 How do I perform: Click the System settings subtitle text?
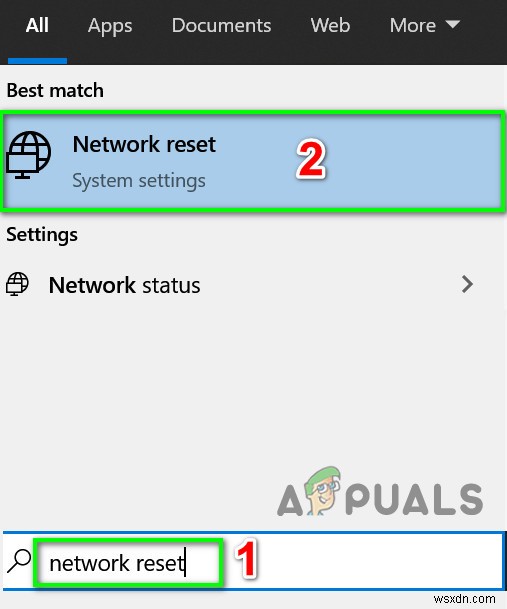pos(139,181)
